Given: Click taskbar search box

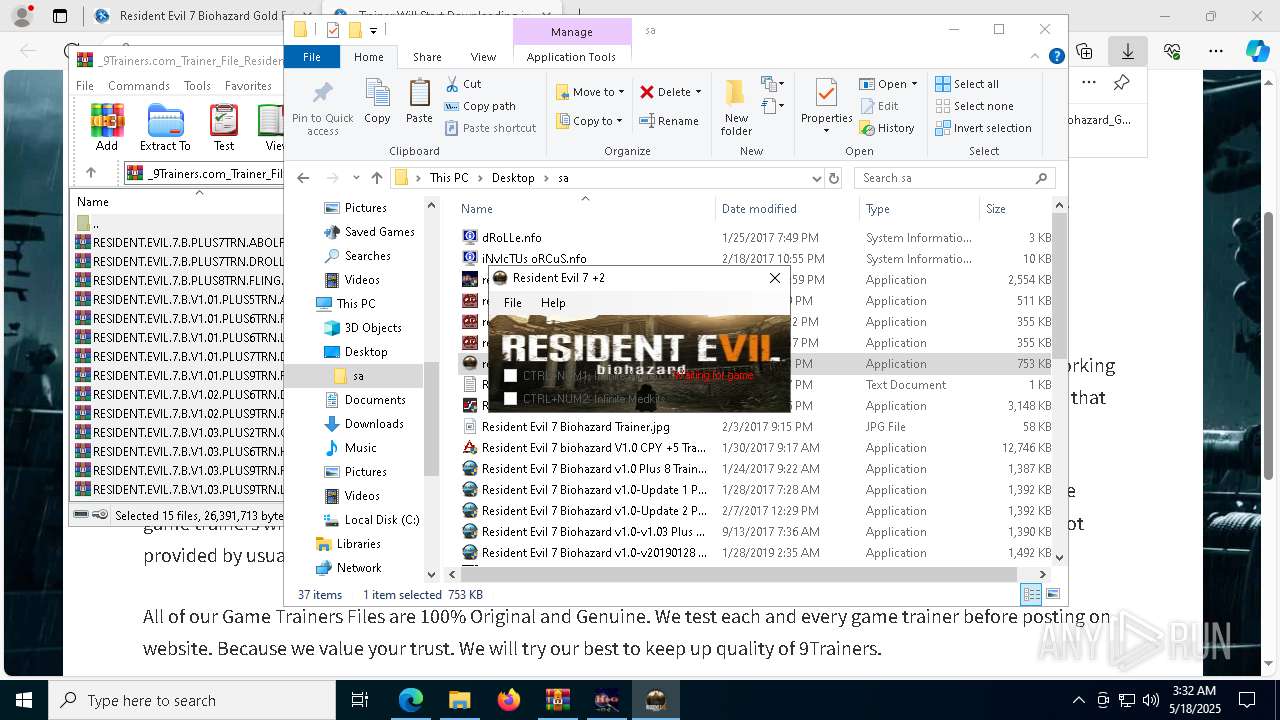Looking at the screenshot, I should 192,700.
